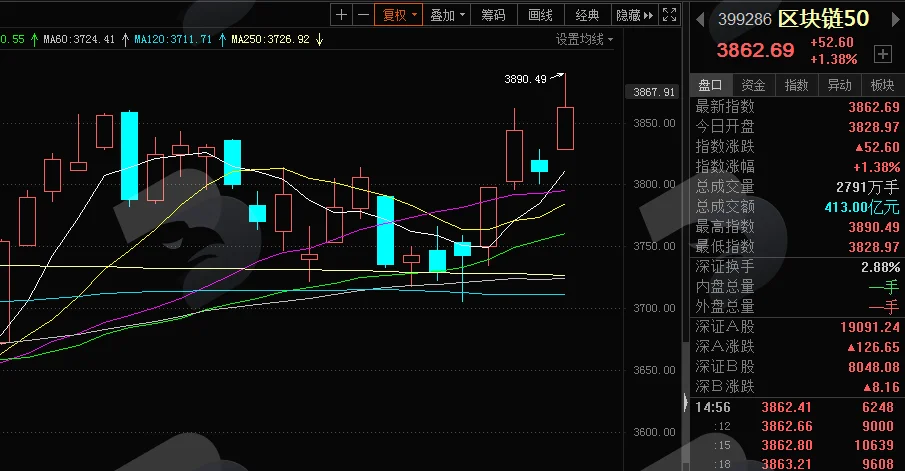Go to previous stock with left arrow
The image size is (905, 471).
coord(700,20)
